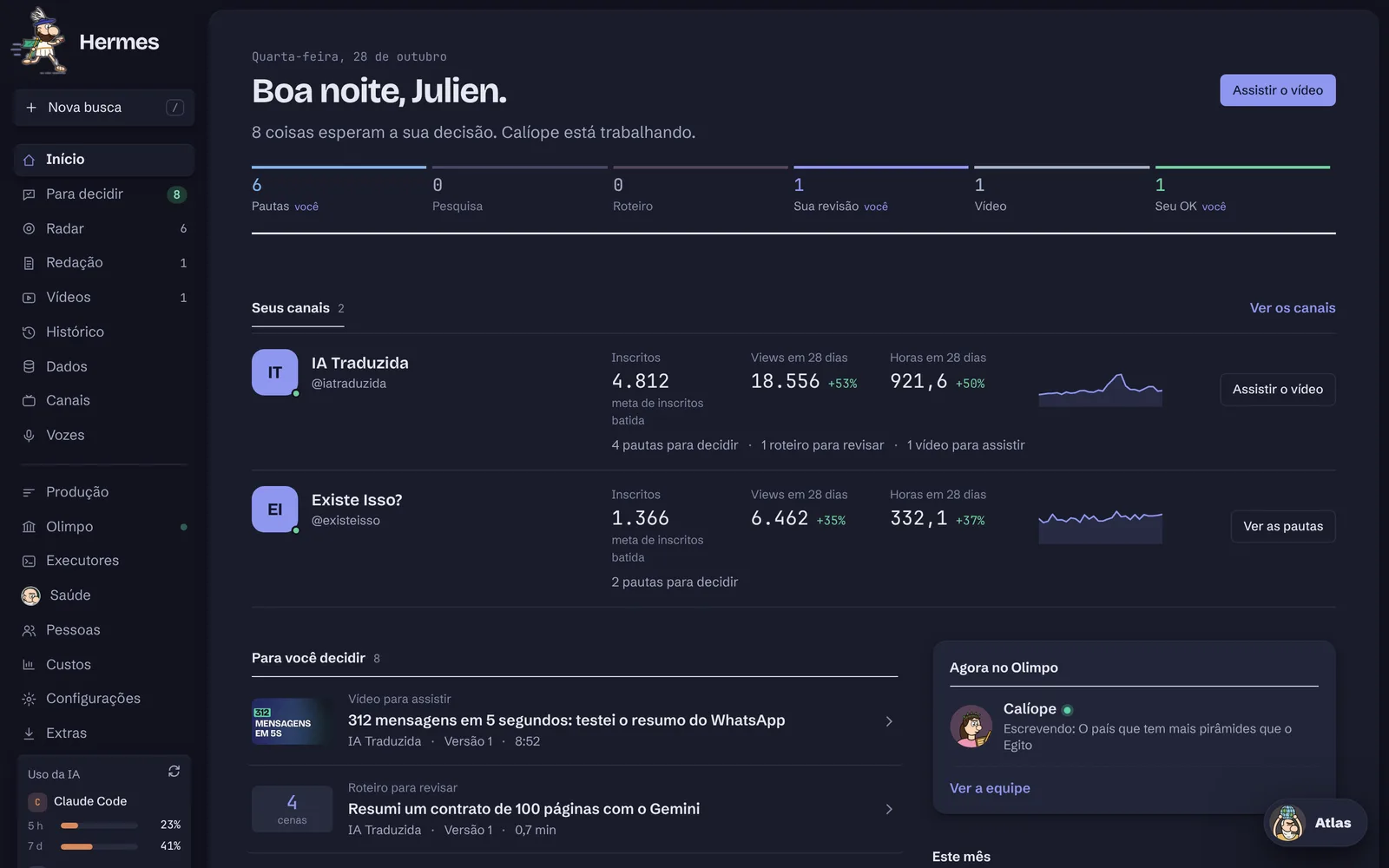1389x868 pixels.
Task: Click the Hermes mascot logo
Action: (40, 41)
